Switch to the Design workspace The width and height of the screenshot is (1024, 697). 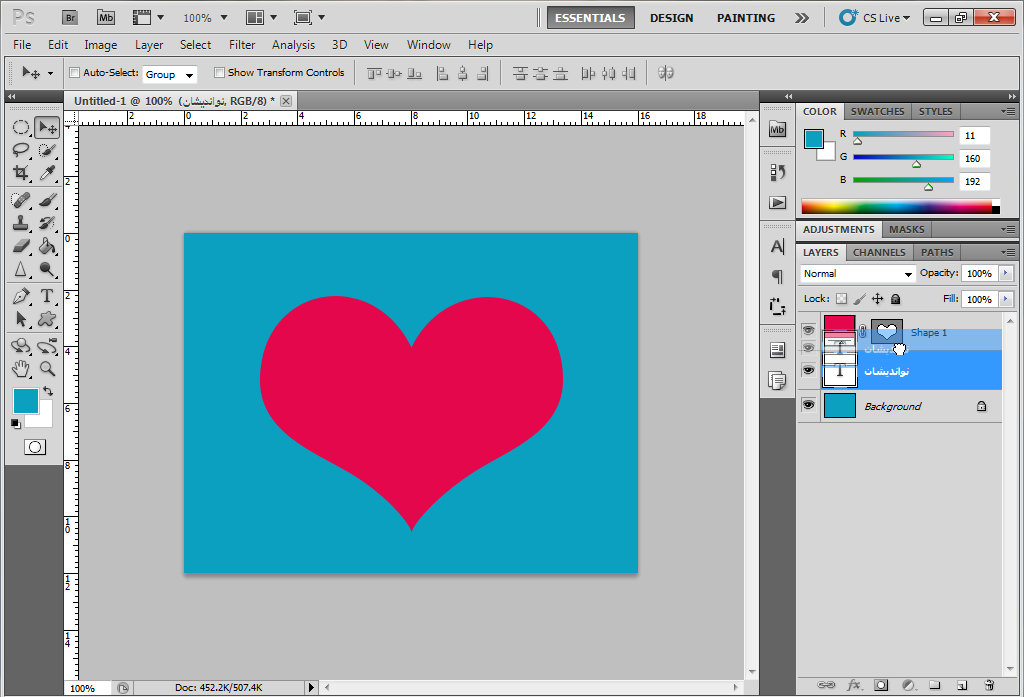(671, 18)
